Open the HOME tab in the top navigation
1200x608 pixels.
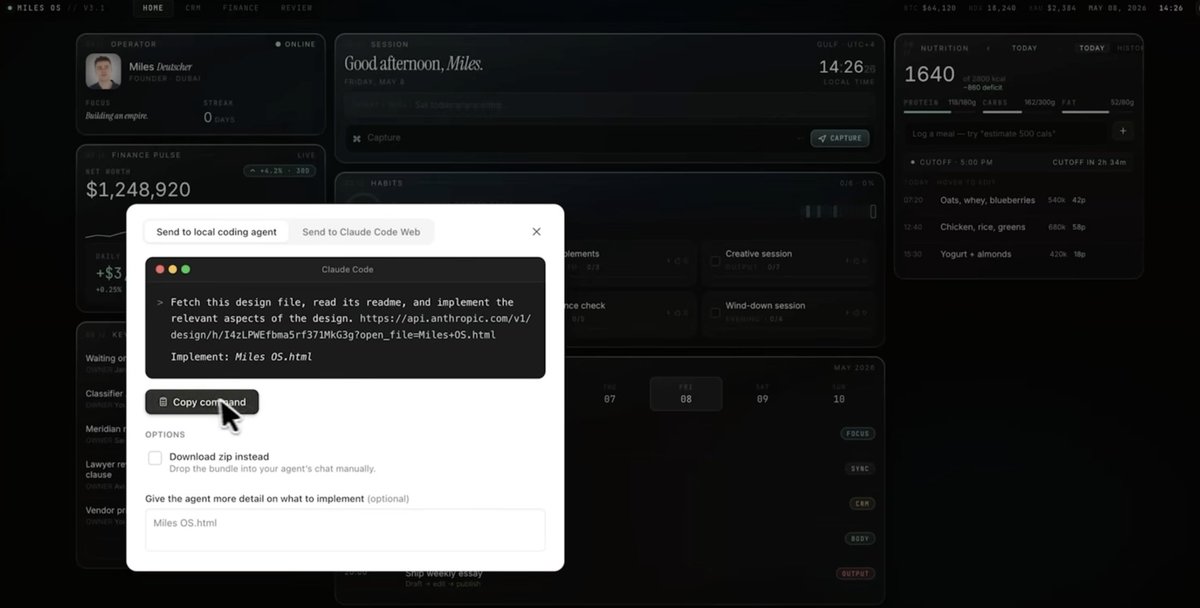tap(153, 8)
